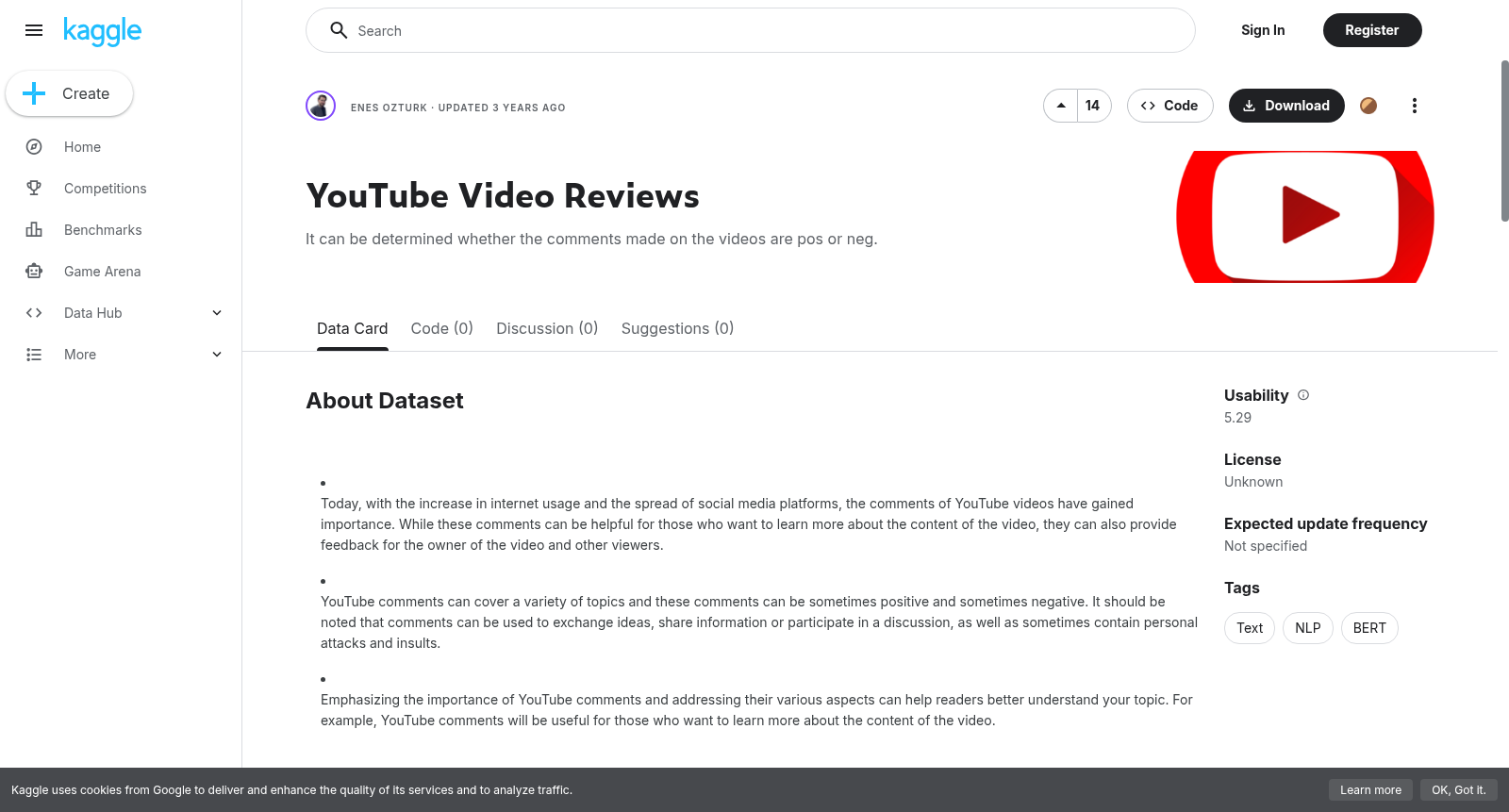Click the plus icon in Create
Image resolution: width=1509 pixels, height=812 pixels.
(34, 93)
